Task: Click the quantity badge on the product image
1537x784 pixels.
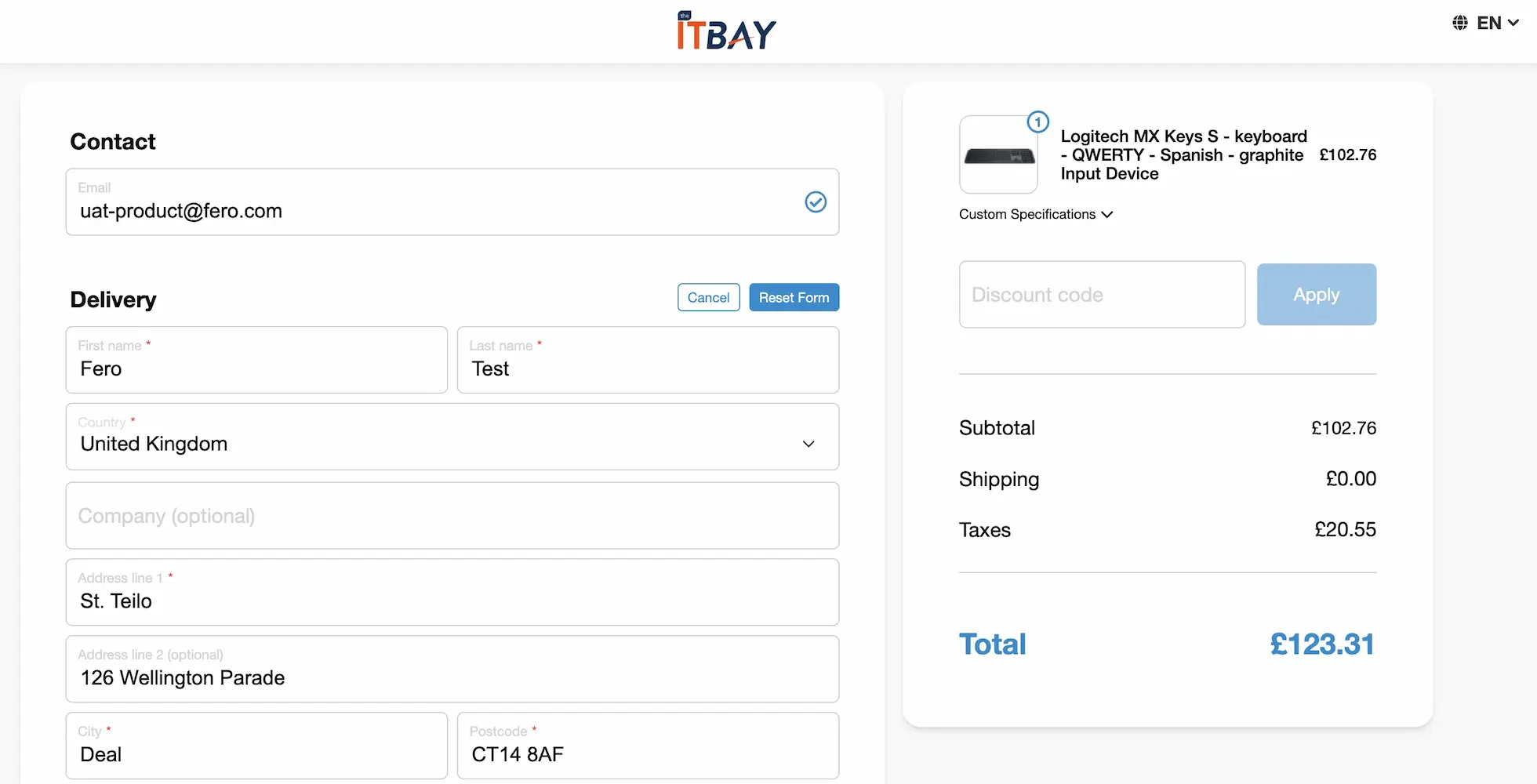Action: [x=1037, y=122]
